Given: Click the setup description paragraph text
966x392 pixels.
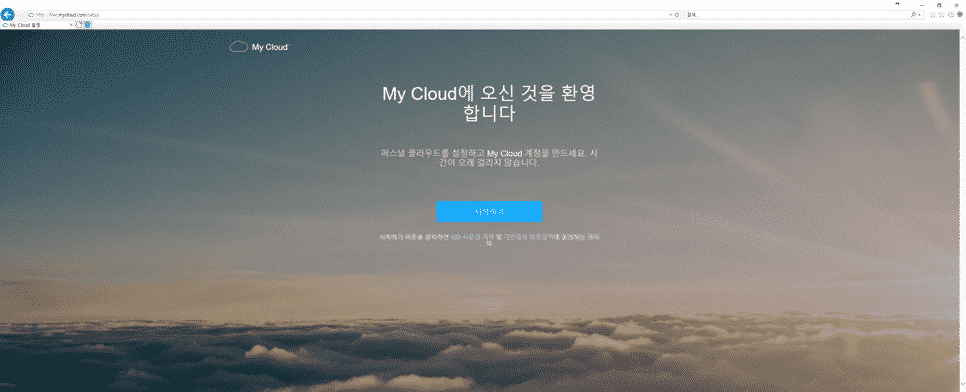Looking at the screenshot, I should [x=489, y=158].
